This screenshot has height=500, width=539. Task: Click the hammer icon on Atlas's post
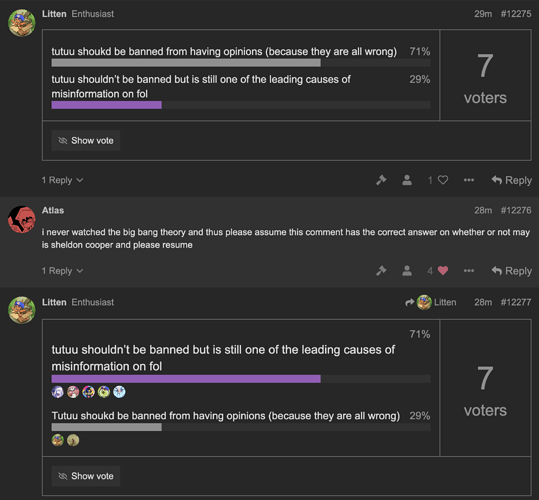point(381,271)
